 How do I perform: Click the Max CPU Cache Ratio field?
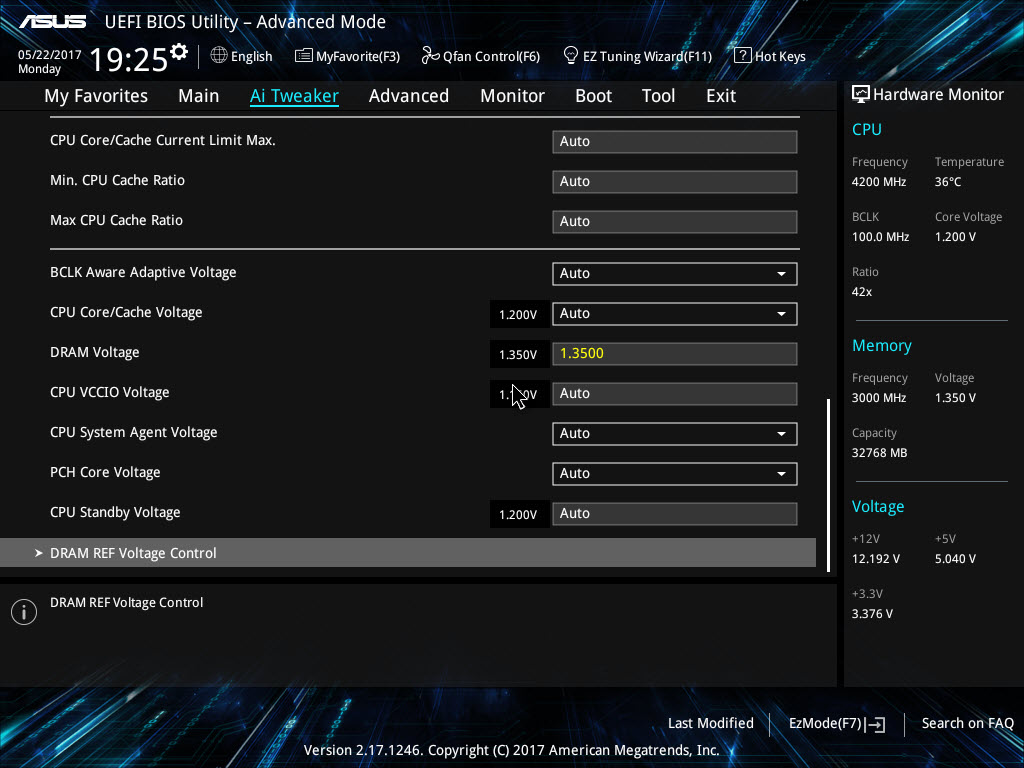pyautogui.click(x=675, y=221)
